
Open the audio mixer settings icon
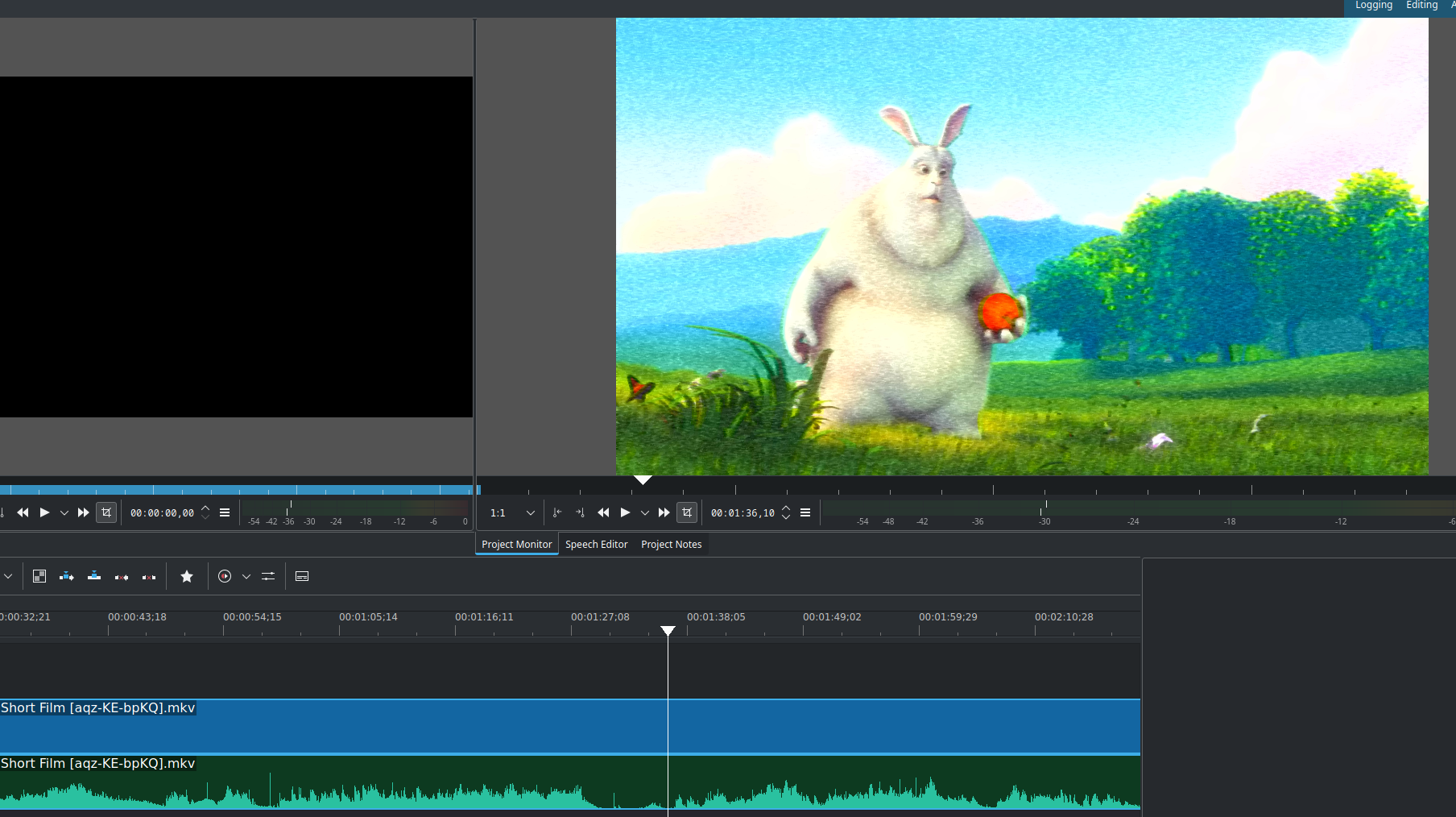click(268, 576)
